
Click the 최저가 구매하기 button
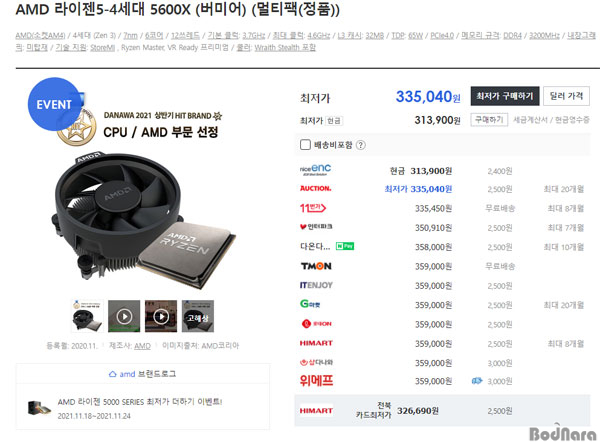click(505, 96)
